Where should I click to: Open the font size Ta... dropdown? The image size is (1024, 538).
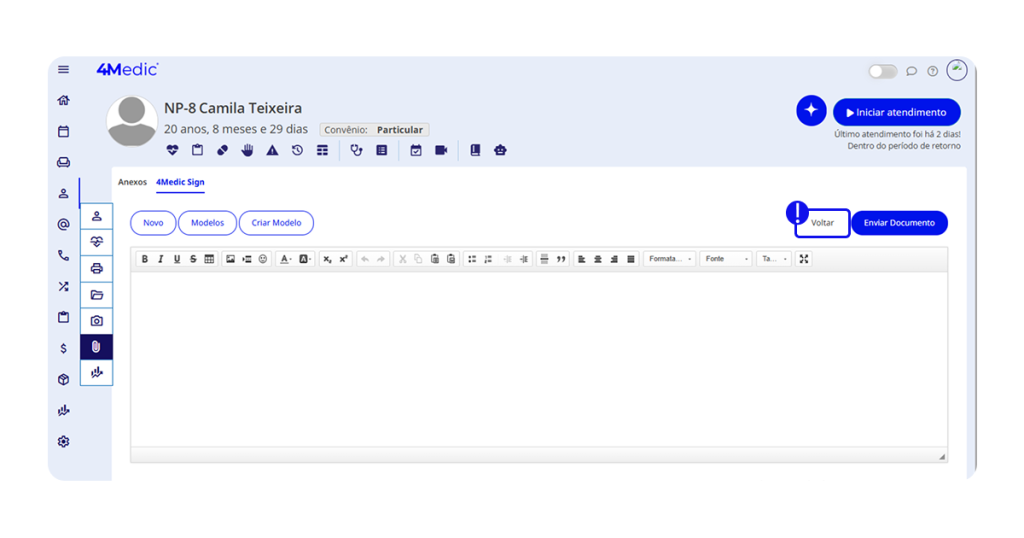[x=775, y=259]
